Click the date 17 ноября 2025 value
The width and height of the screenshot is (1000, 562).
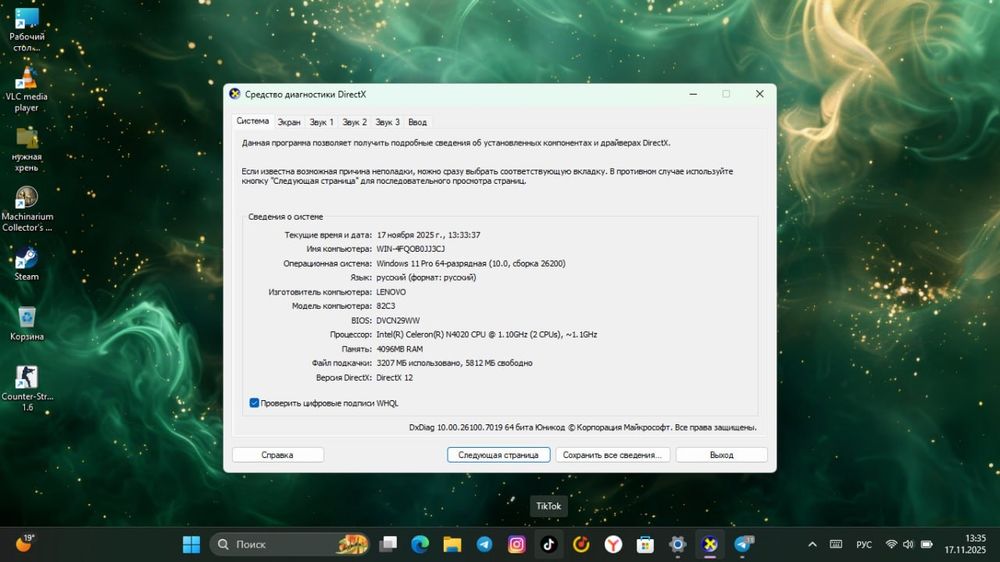point(429,235)
